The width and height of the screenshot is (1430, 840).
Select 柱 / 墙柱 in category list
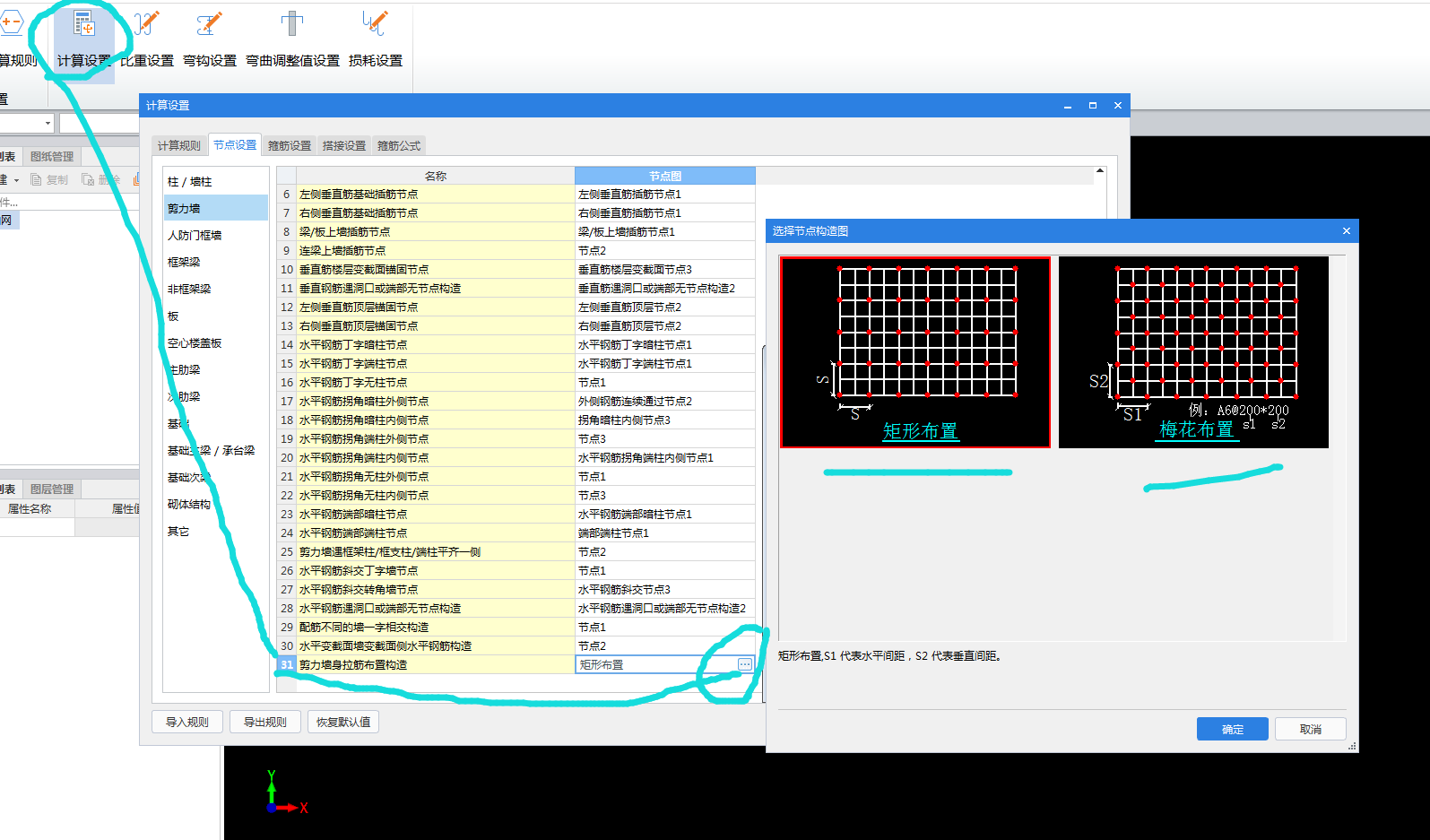(x=216, y=181)
